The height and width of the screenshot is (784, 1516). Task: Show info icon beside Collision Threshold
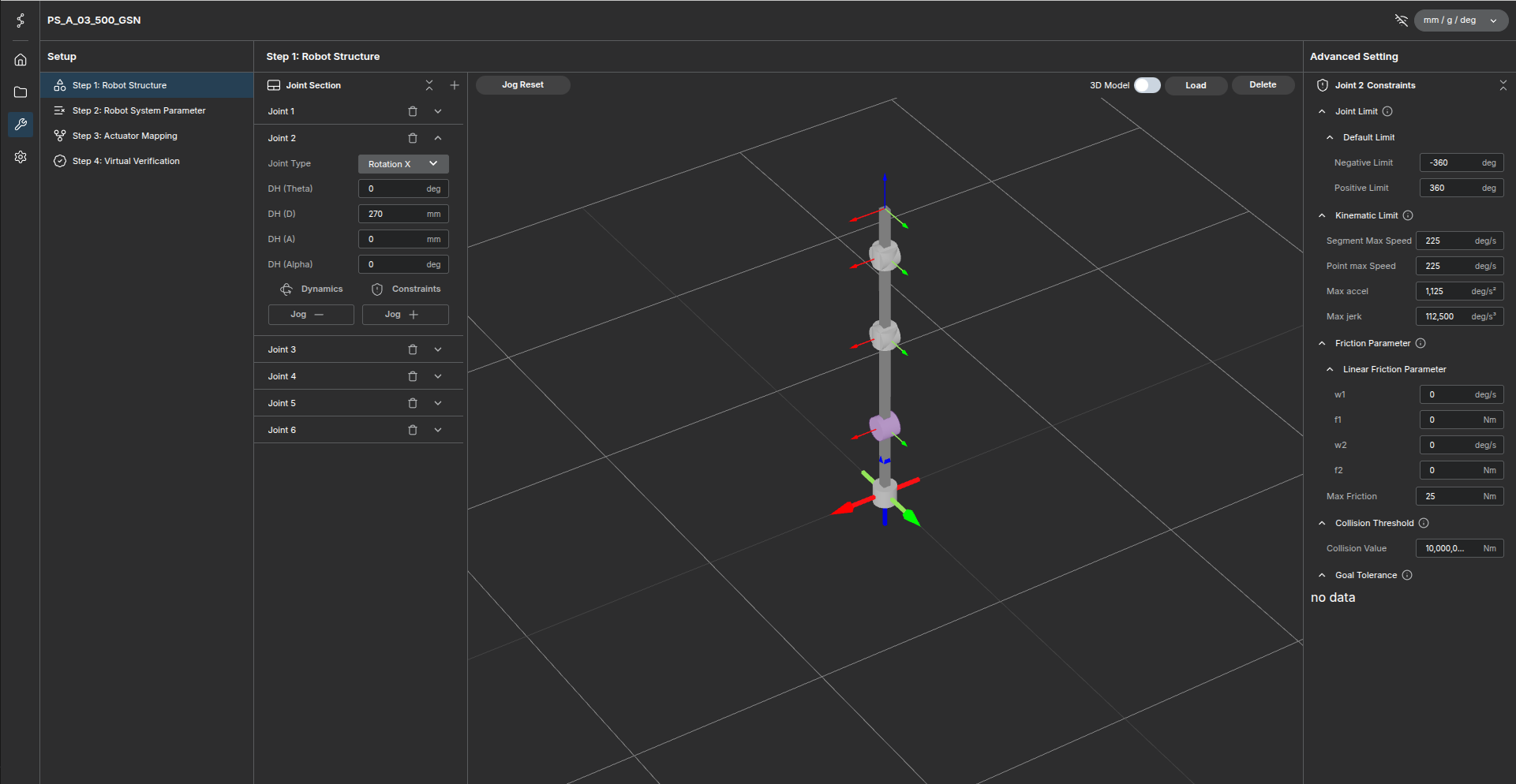click(1424, 523)
